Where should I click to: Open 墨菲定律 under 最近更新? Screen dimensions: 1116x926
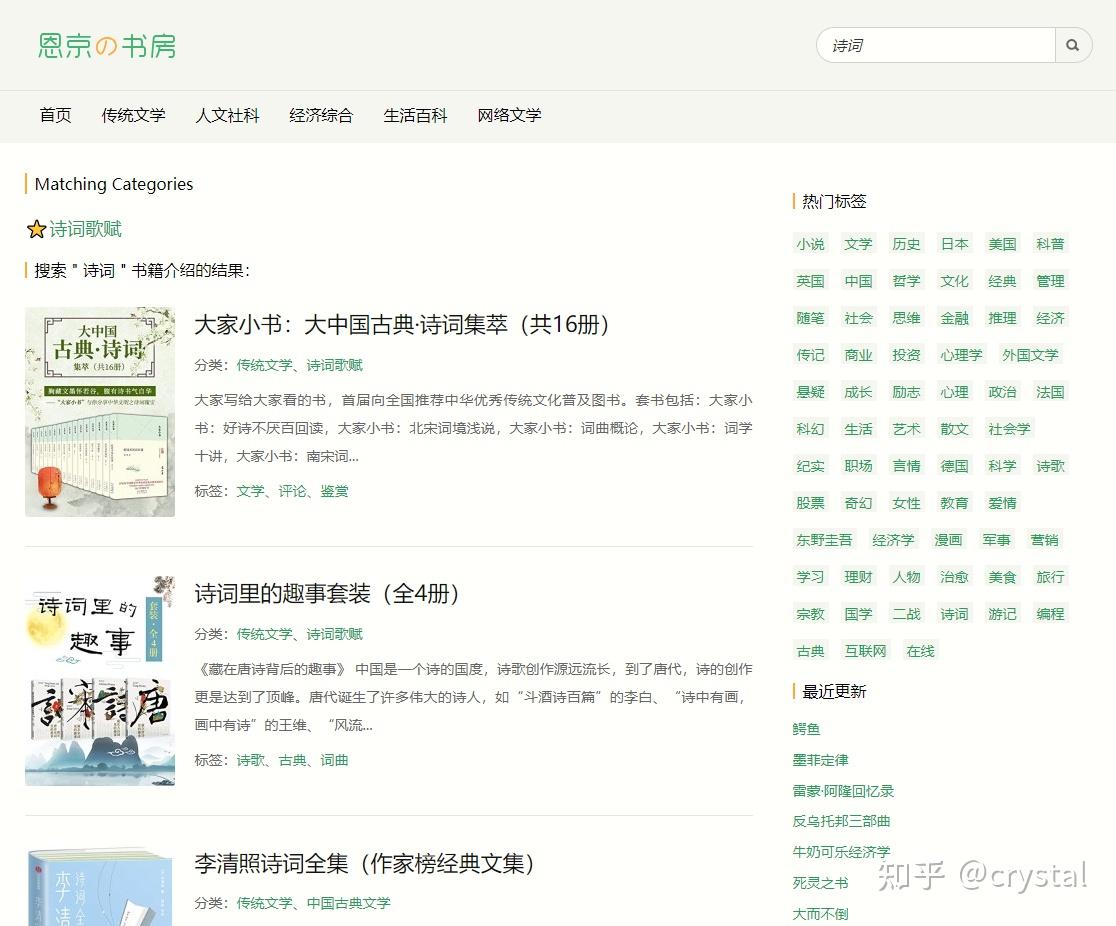821,759
